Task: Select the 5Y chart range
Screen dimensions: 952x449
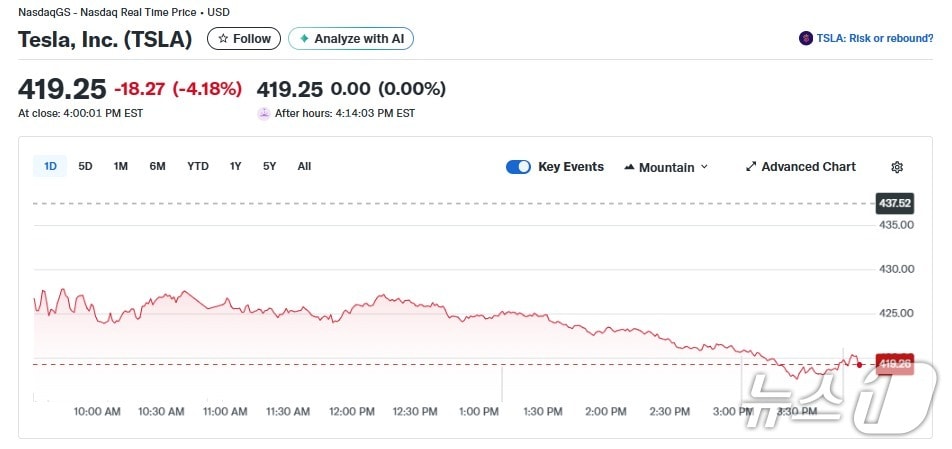Action: click(269, 166)
